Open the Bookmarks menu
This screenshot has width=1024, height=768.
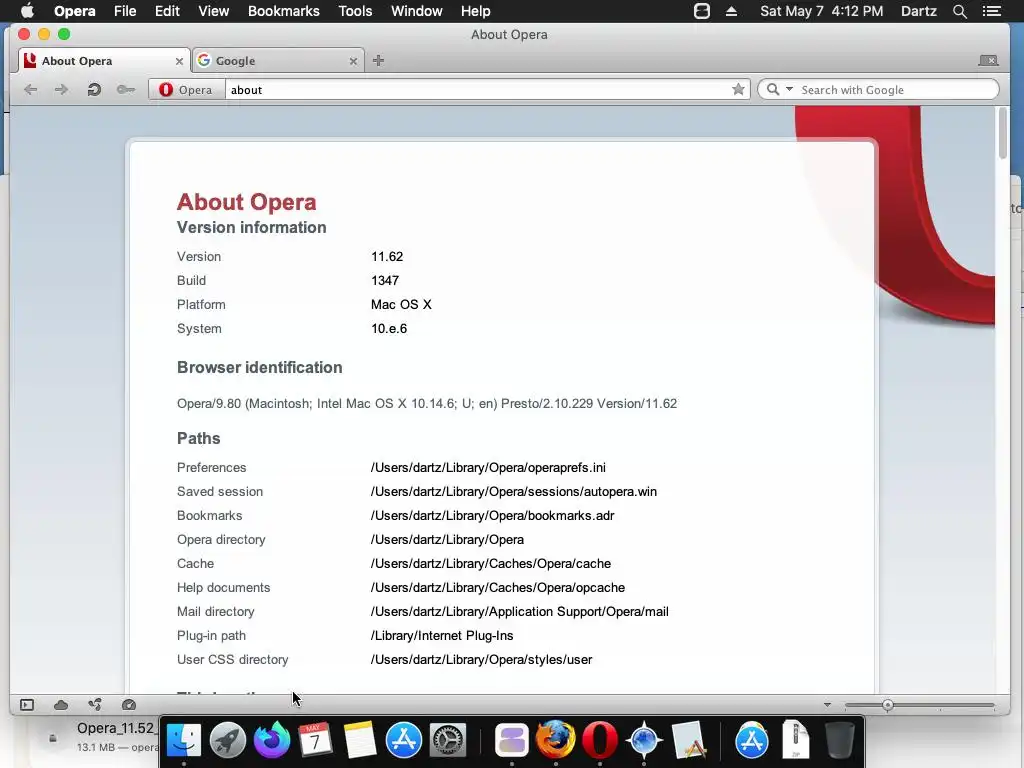point(283,11)
